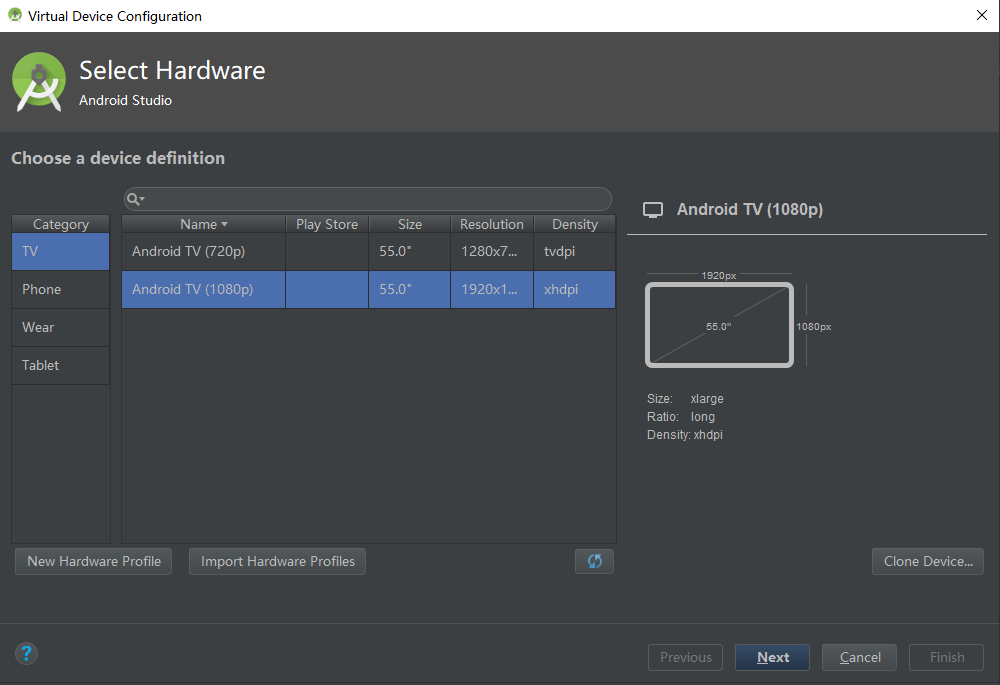Click the xhdpi density cell in the table
The height and width of the screenshot is (685, 1000).
pyautogui.click(x=575, y=290)
